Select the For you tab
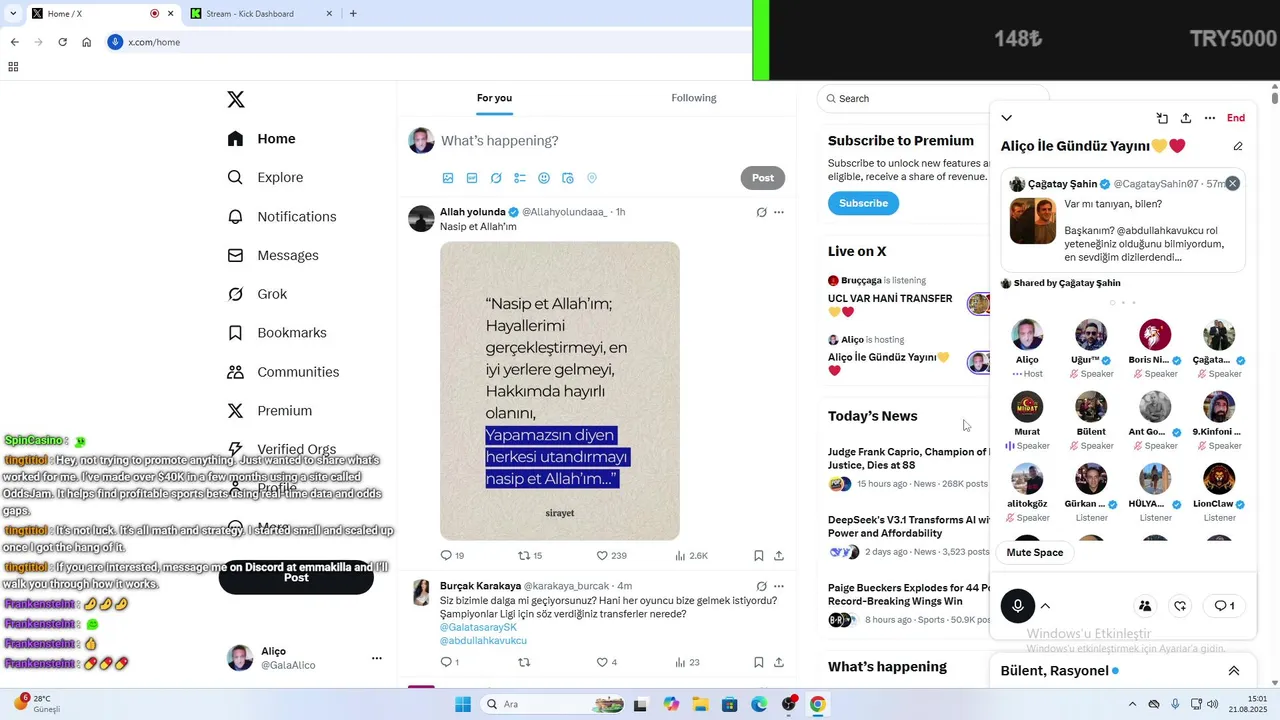The width and height of the screenshot is (1280, 720). [x=494, y=98]
